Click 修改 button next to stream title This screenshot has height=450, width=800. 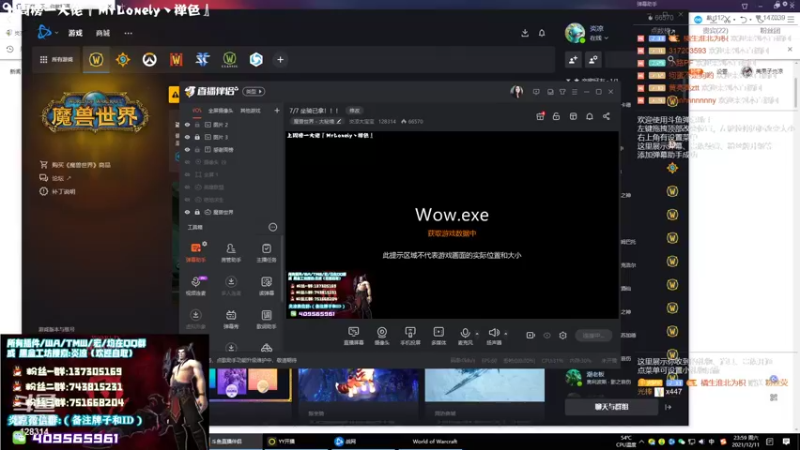(x=355, y=111)
